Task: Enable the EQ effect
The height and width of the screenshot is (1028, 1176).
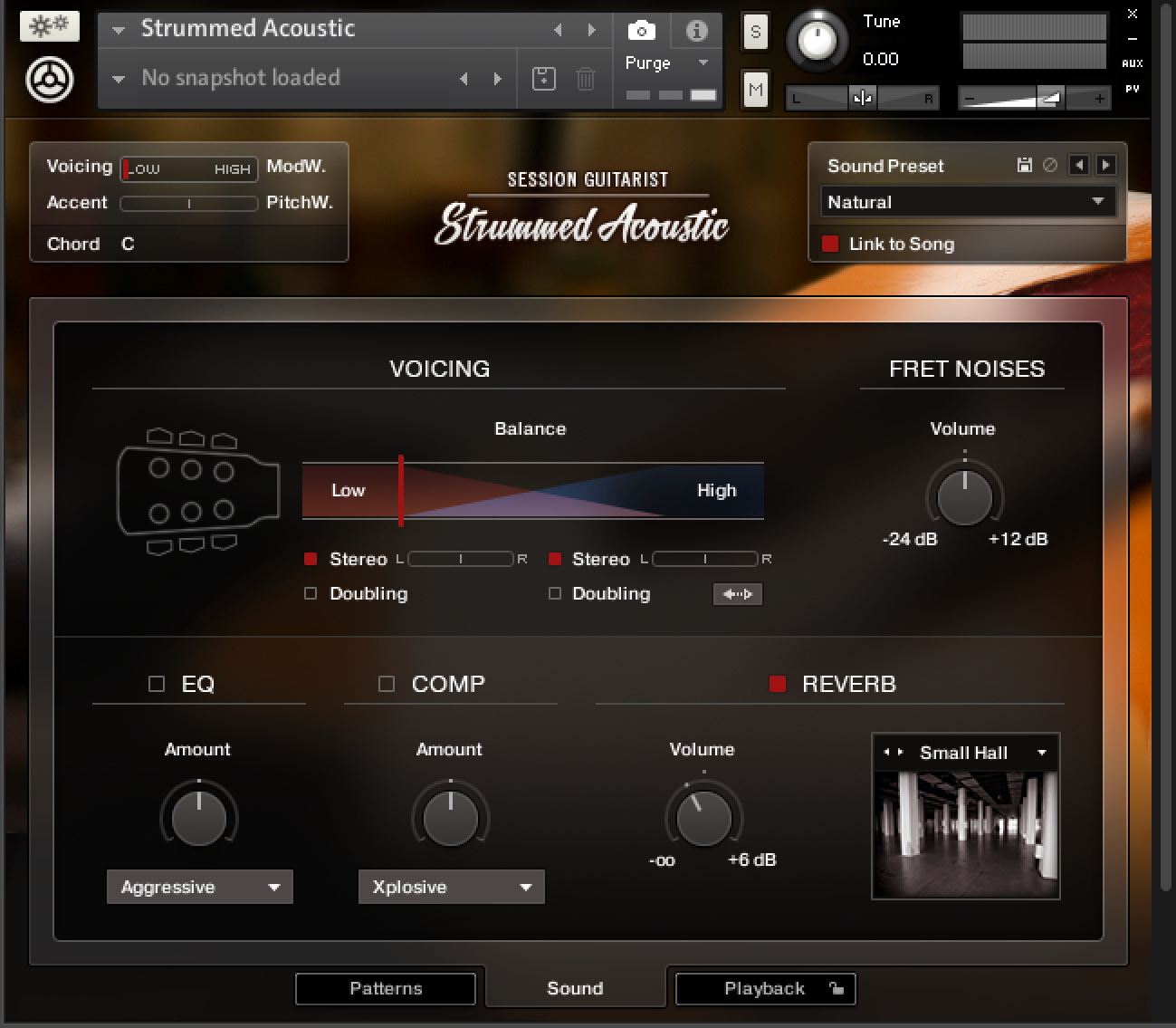Action: coord(157,684)
